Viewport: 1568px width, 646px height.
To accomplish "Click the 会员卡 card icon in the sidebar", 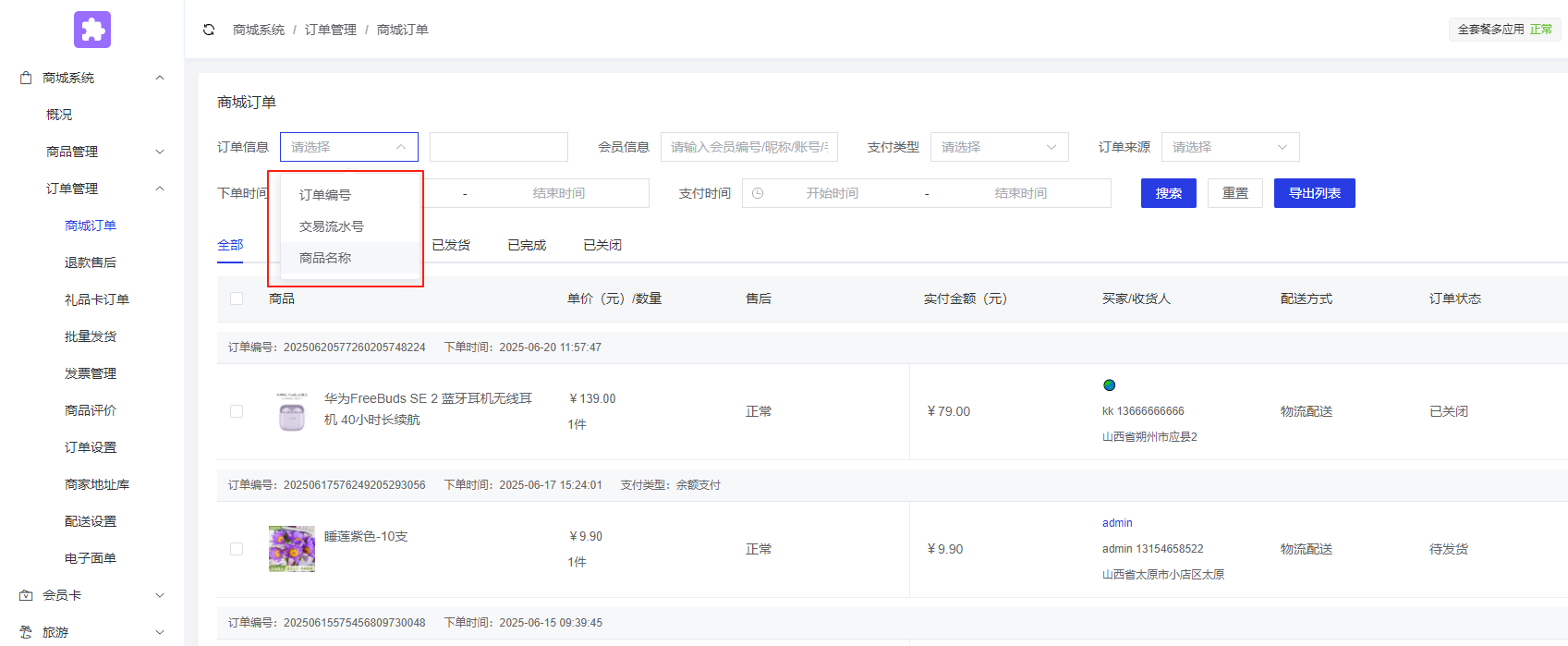I will click(26, 595).
